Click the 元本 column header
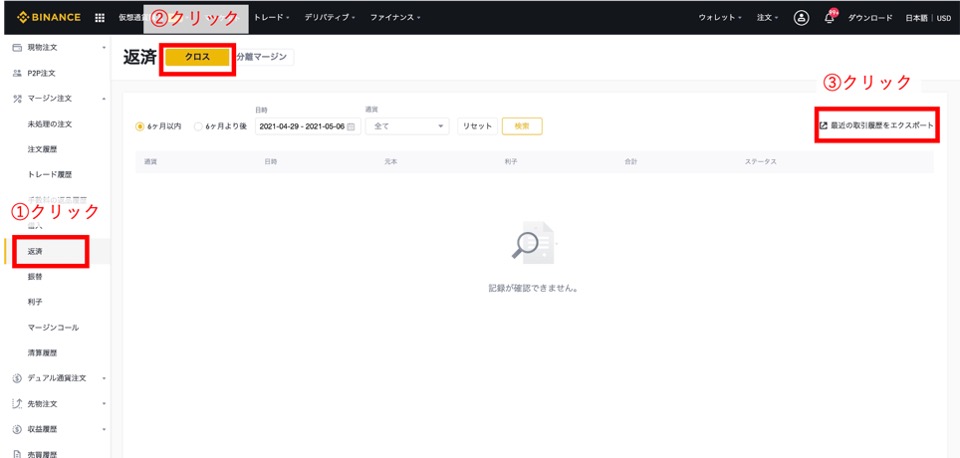This screenshot has height=458, width=960. (391, 162)
